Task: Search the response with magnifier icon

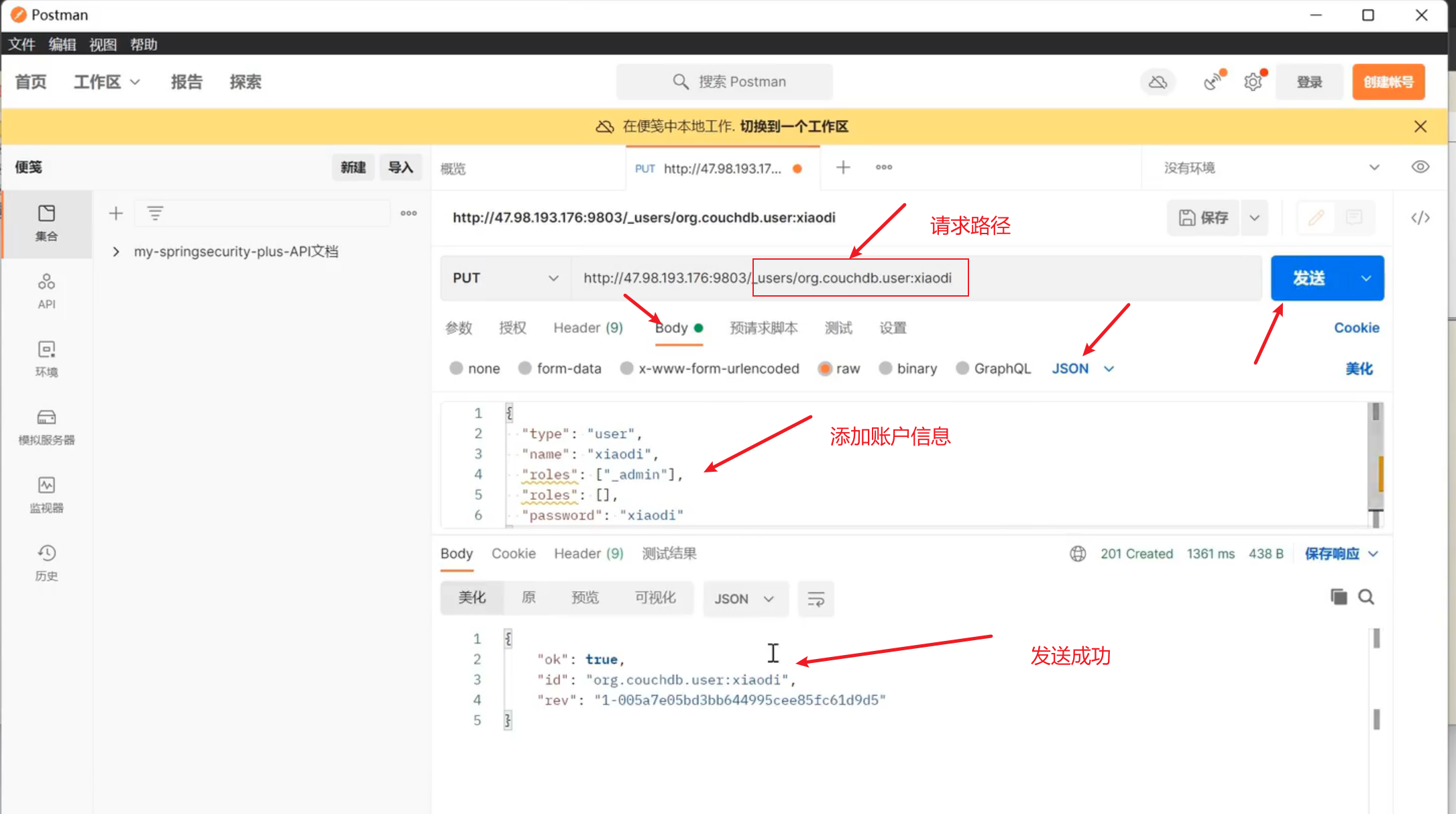Action: click(x=1366, y=597)
